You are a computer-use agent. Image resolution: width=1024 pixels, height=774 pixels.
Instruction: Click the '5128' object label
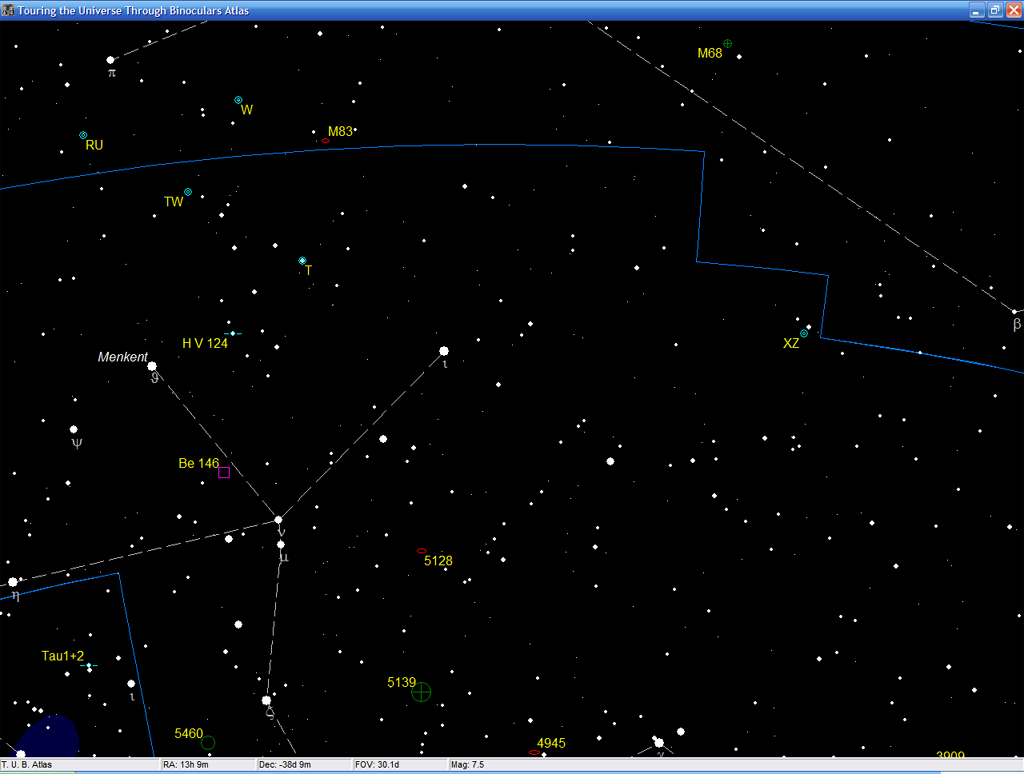438,560
